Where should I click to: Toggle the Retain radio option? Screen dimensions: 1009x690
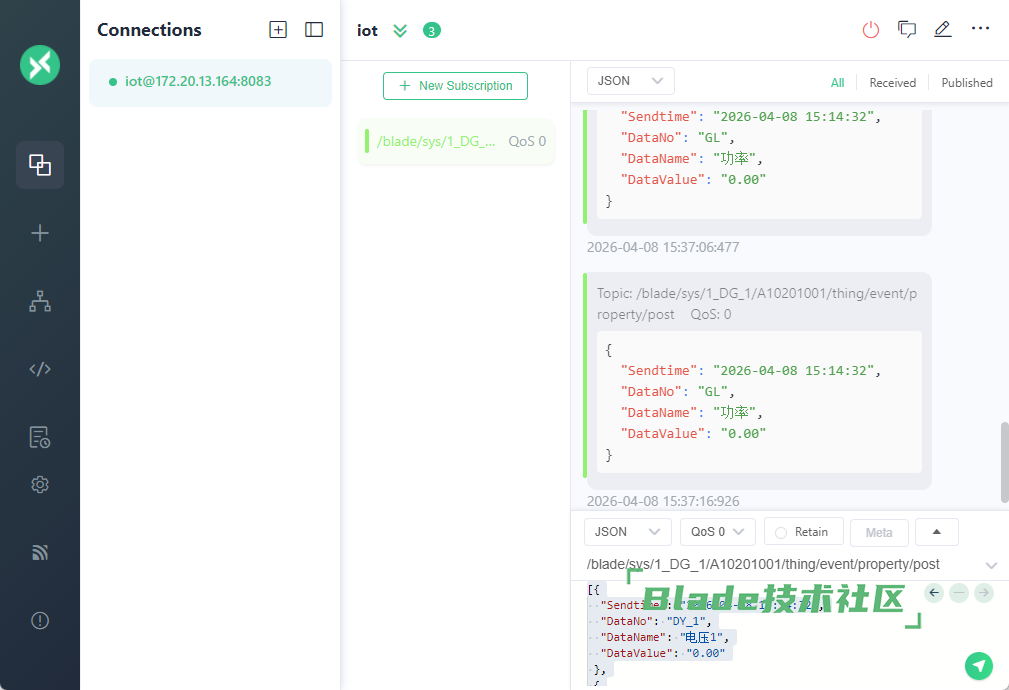click(x=803, y=532)
